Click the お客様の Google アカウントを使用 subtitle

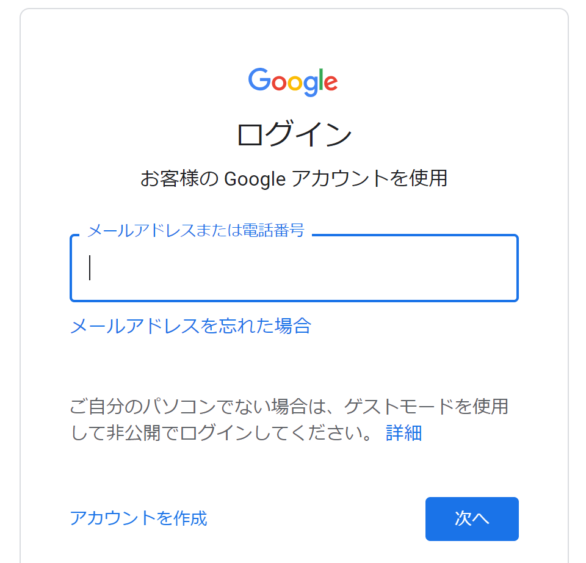pyautogui.click(x=294, y=178)
